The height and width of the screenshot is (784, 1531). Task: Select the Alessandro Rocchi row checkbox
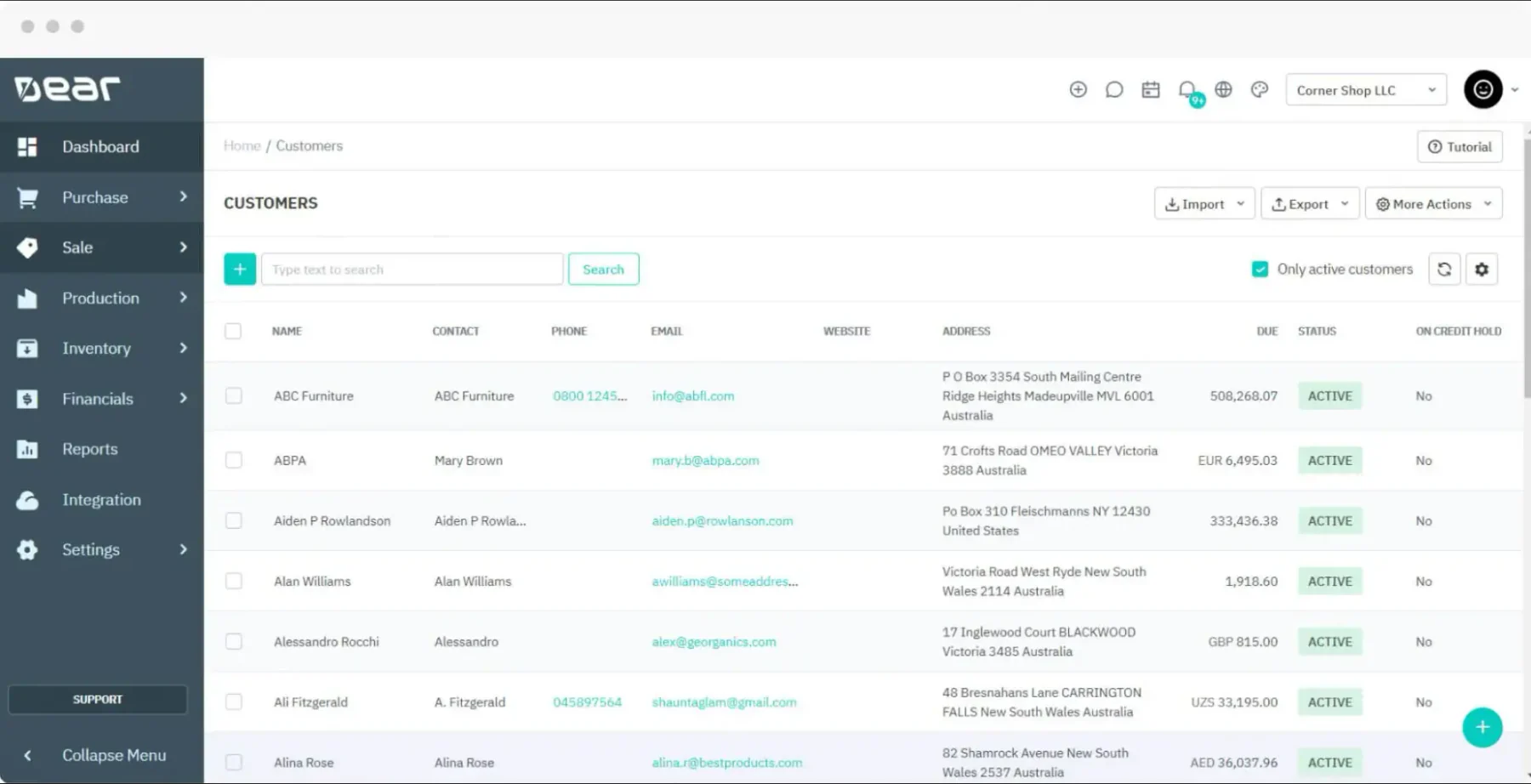(234, 641)
